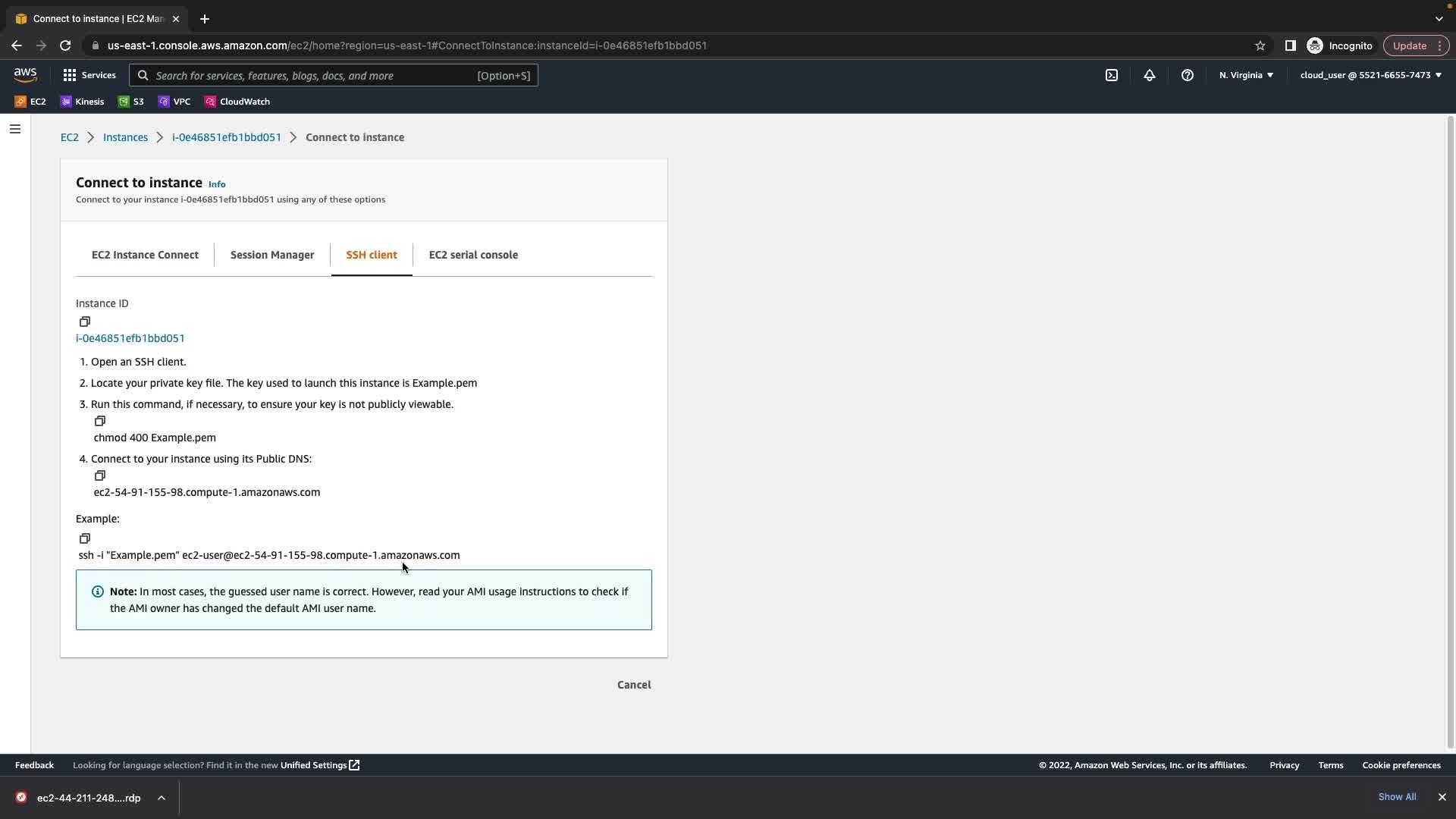This screenshot has width=1456, height=819.
Task: Open the Services grid menu
Action: tap(89, 75)
